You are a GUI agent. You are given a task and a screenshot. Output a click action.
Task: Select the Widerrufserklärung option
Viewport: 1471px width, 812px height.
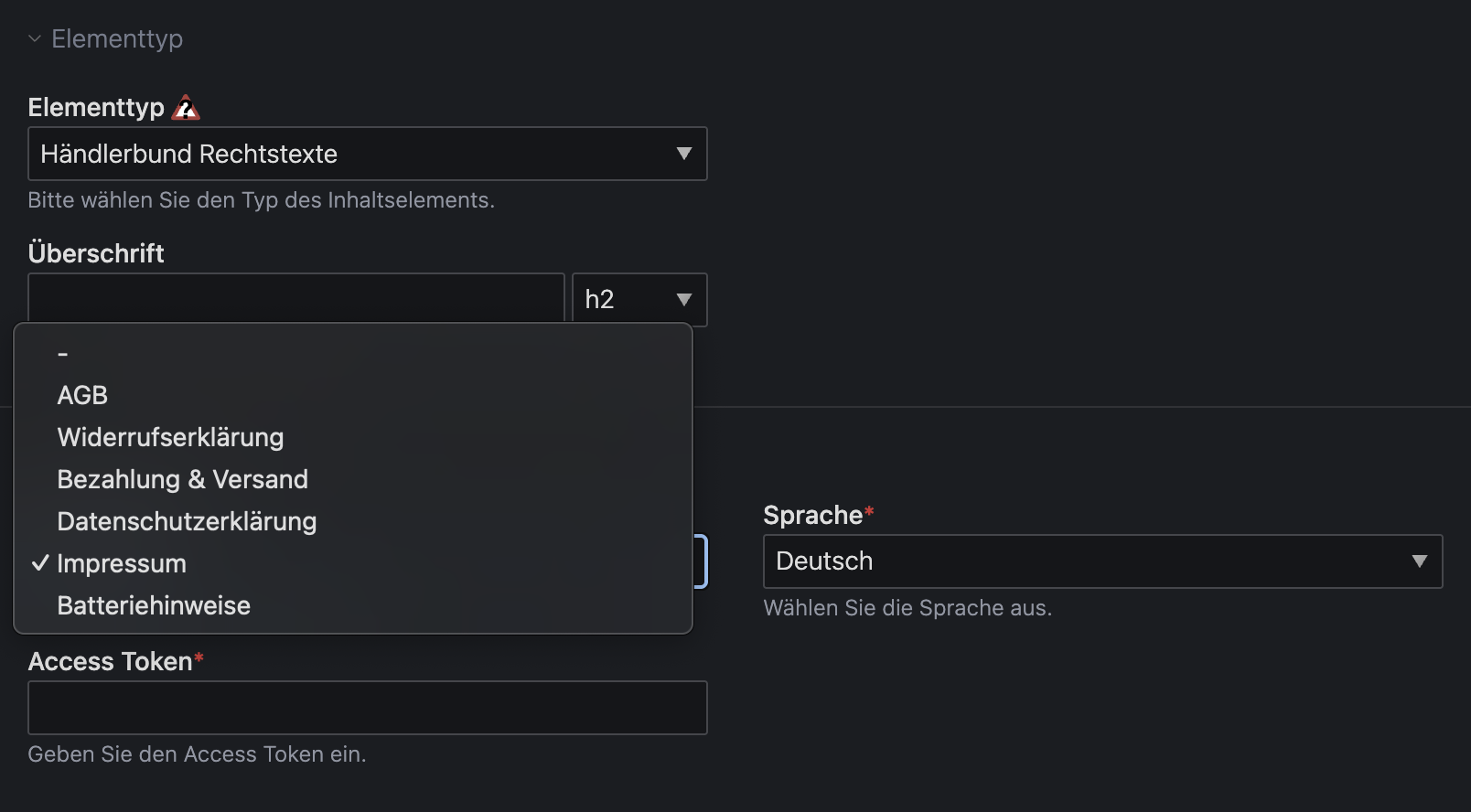170,437
